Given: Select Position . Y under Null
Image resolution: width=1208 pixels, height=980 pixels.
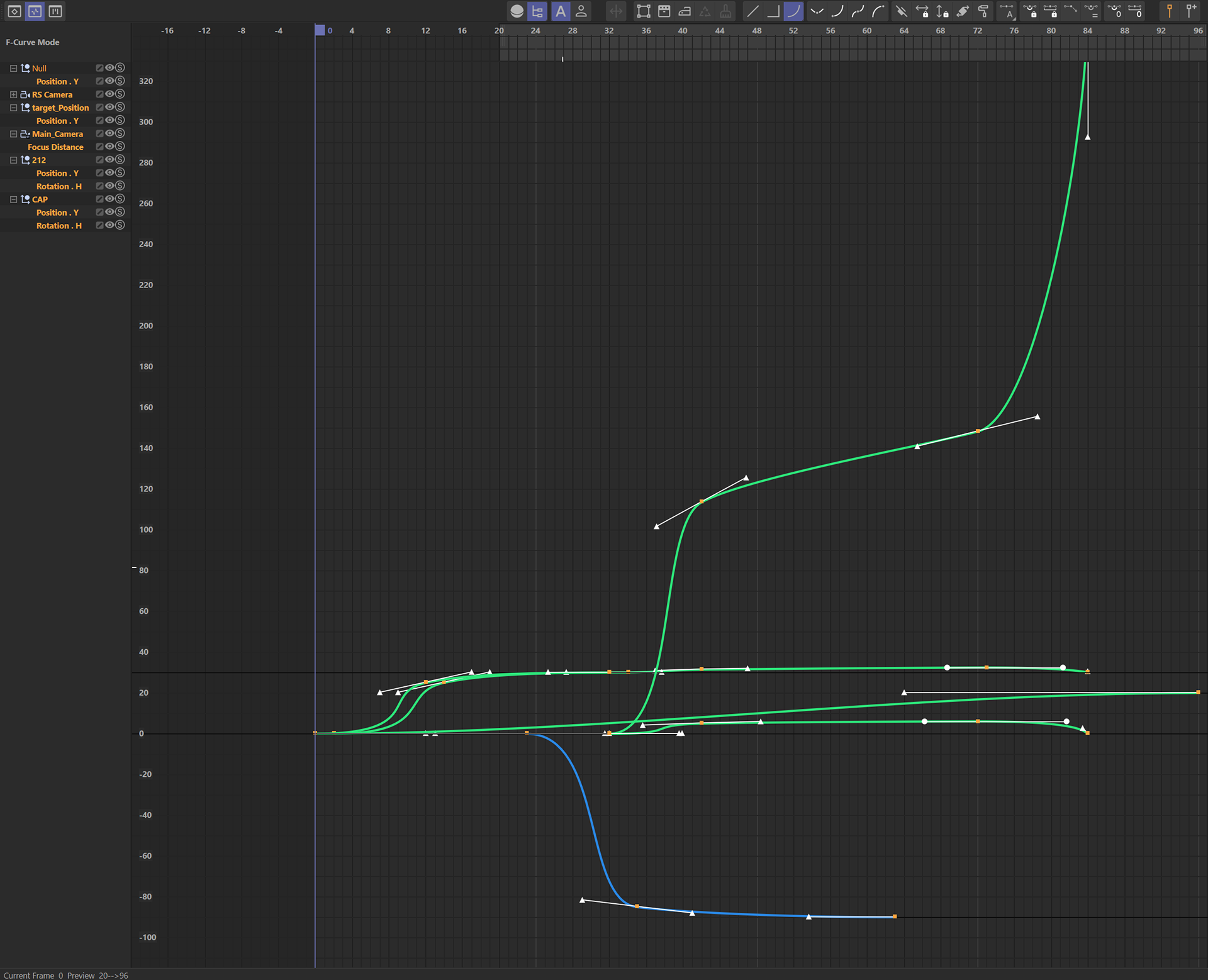Looking at the screenshot, I should click(57, 82).
